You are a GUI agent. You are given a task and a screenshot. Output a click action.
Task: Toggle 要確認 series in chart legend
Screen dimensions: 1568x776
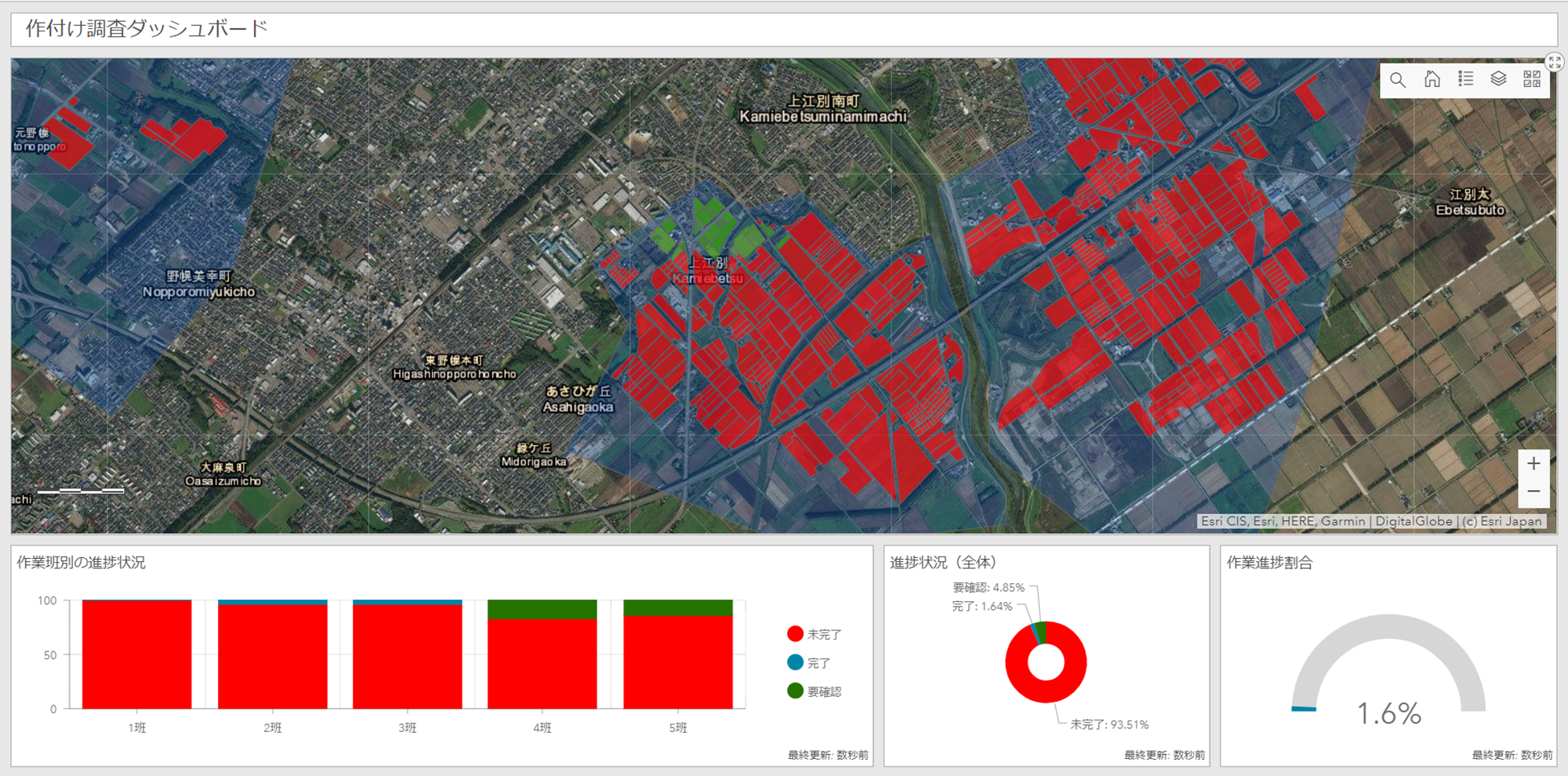pos(815,691)
